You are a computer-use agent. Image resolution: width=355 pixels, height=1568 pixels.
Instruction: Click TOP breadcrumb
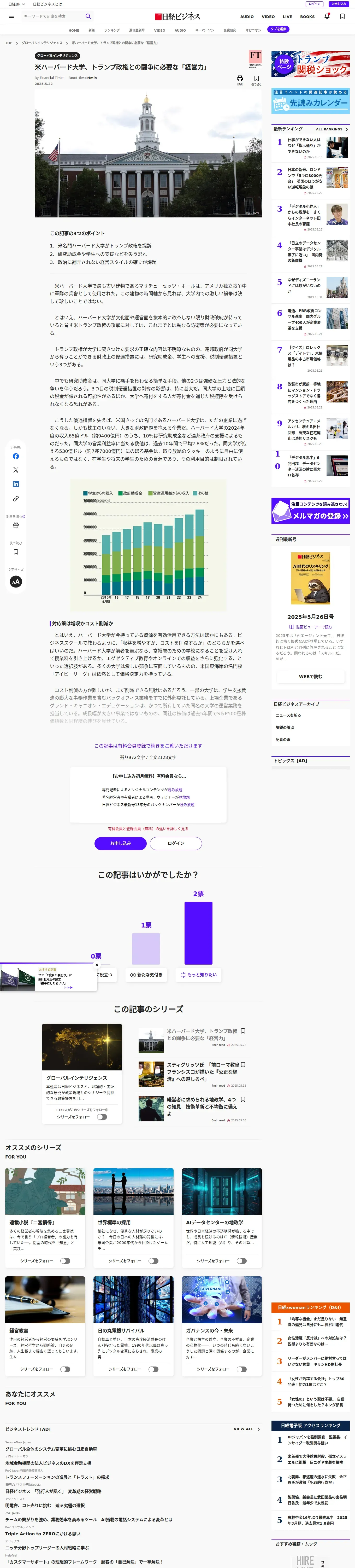pos(9,43)
